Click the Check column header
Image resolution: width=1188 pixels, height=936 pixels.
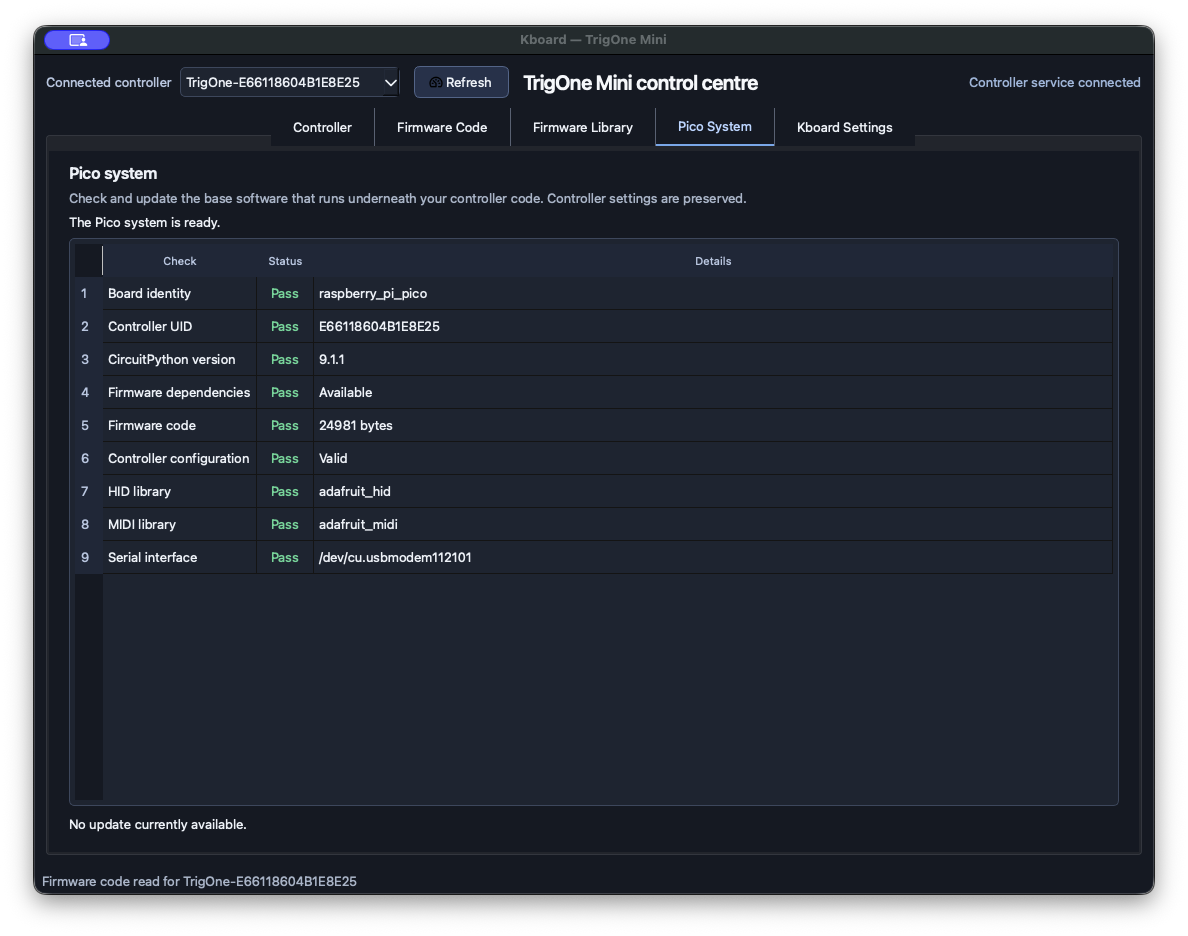[180, 261]
